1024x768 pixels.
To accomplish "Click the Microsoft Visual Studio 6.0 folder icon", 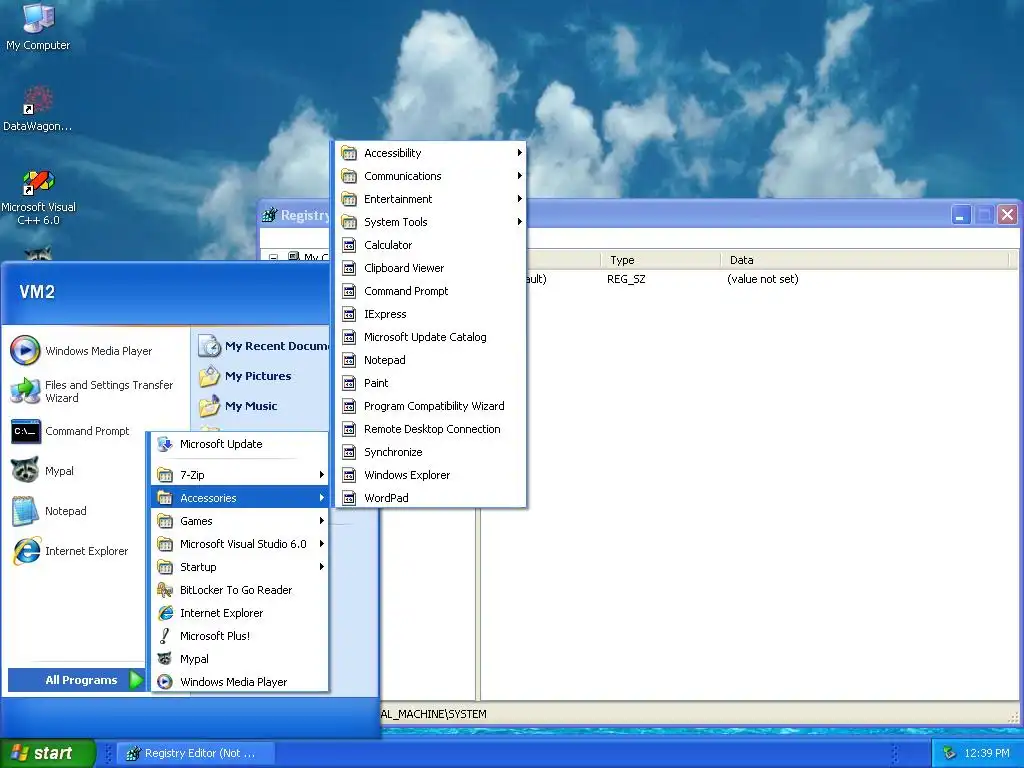I will point(165,544).
